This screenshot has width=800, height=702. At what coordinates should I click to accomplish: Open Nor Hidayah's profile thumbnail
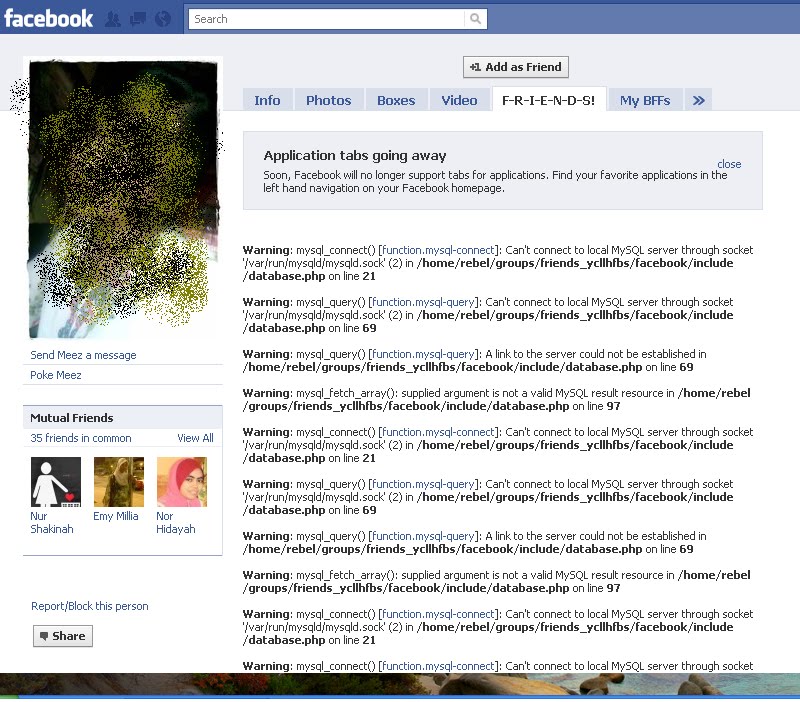pos(182,482)
